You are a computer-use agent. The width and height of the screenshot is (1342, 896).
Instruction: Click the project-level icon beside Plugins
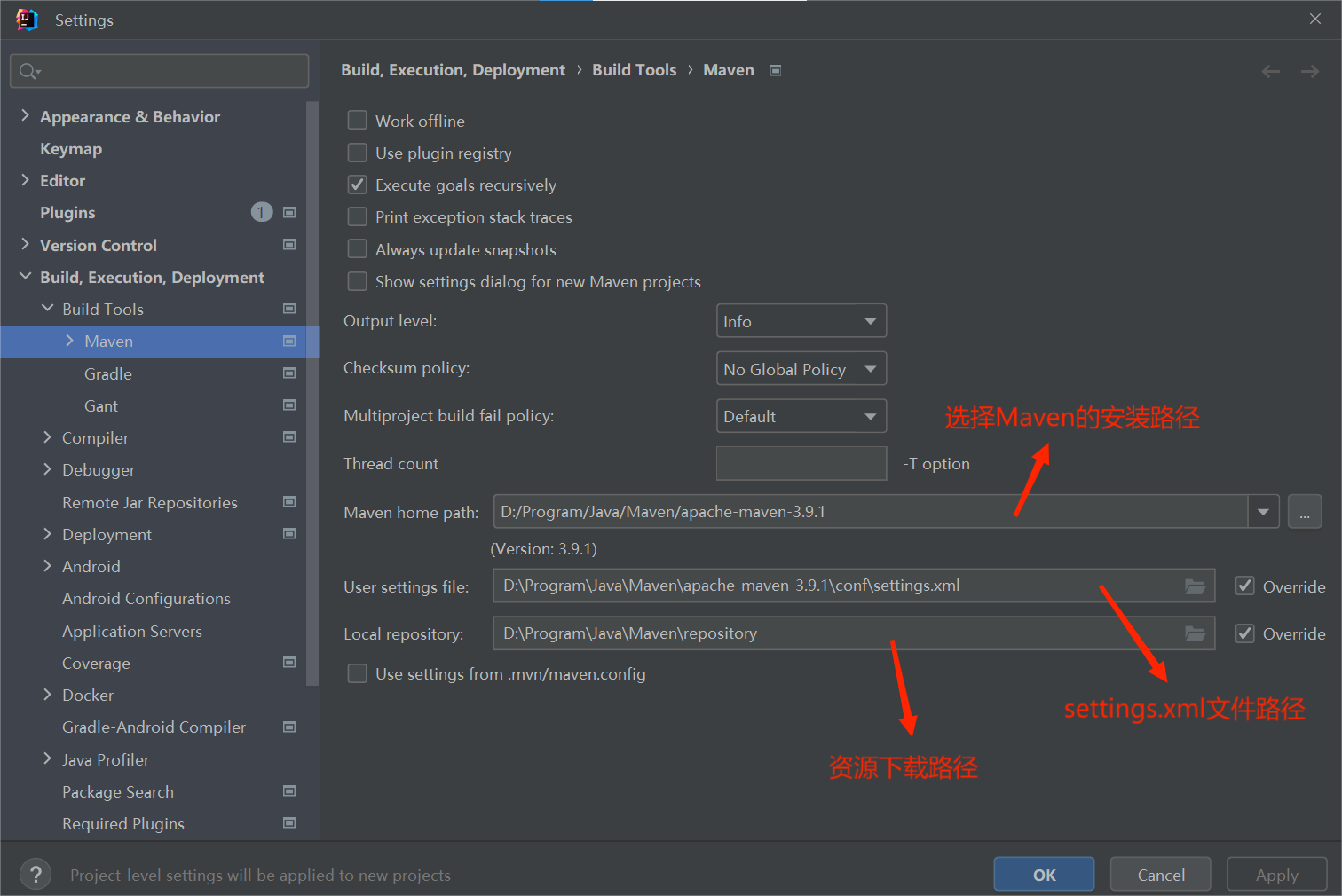click(289, 212)
